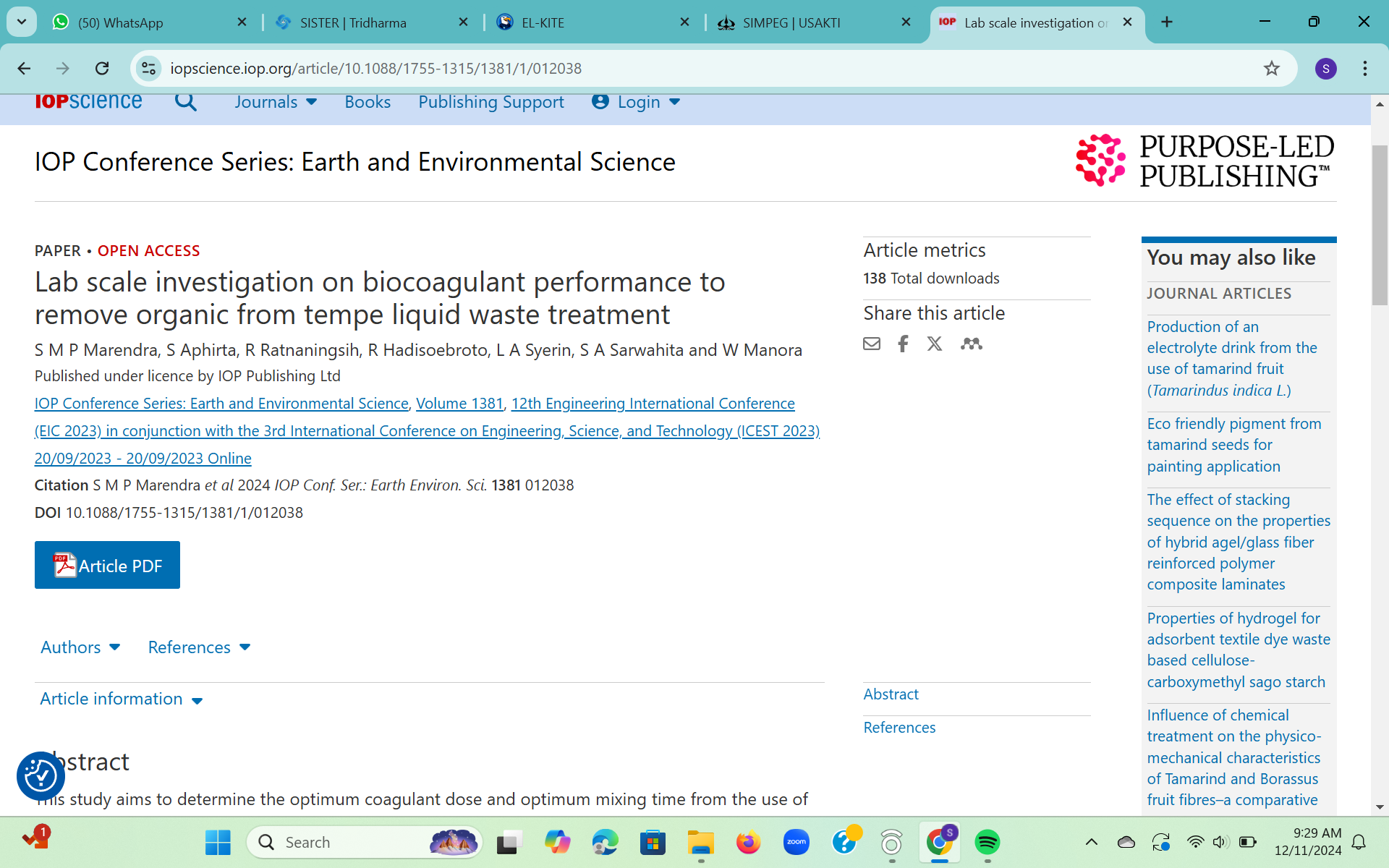Bookmark page with star icon

pyautogui.click(x=1271, y=68)
